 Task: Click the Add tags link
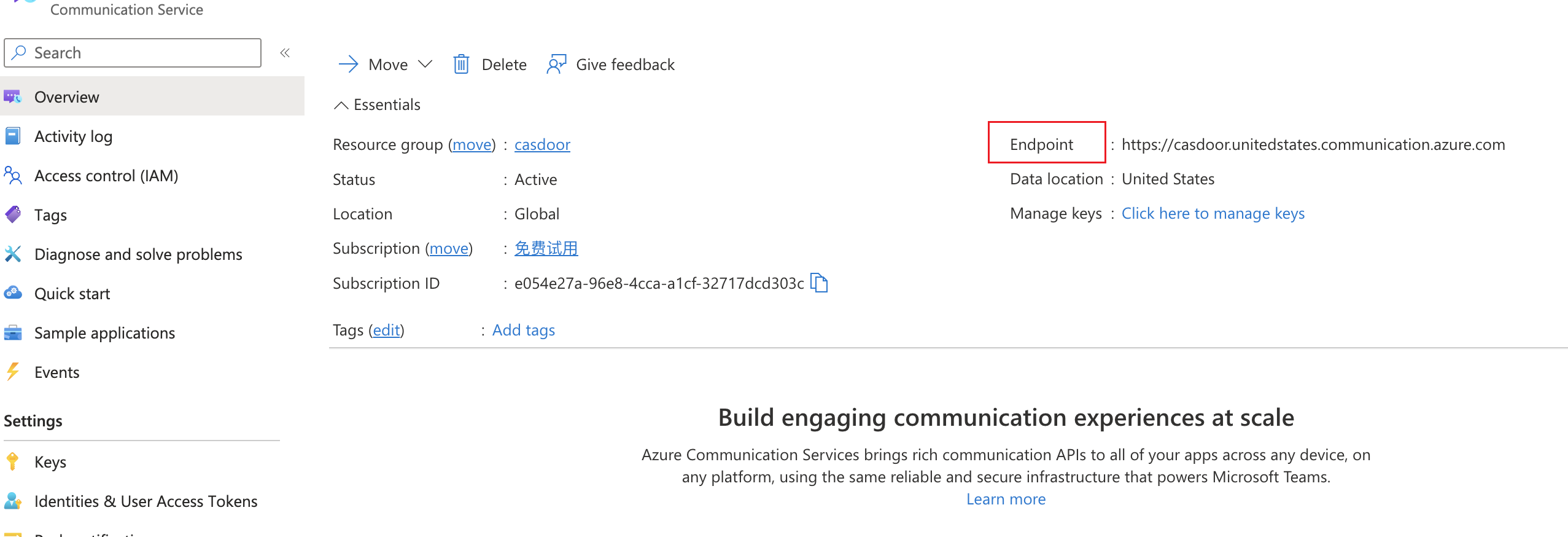tap(523, 331)
